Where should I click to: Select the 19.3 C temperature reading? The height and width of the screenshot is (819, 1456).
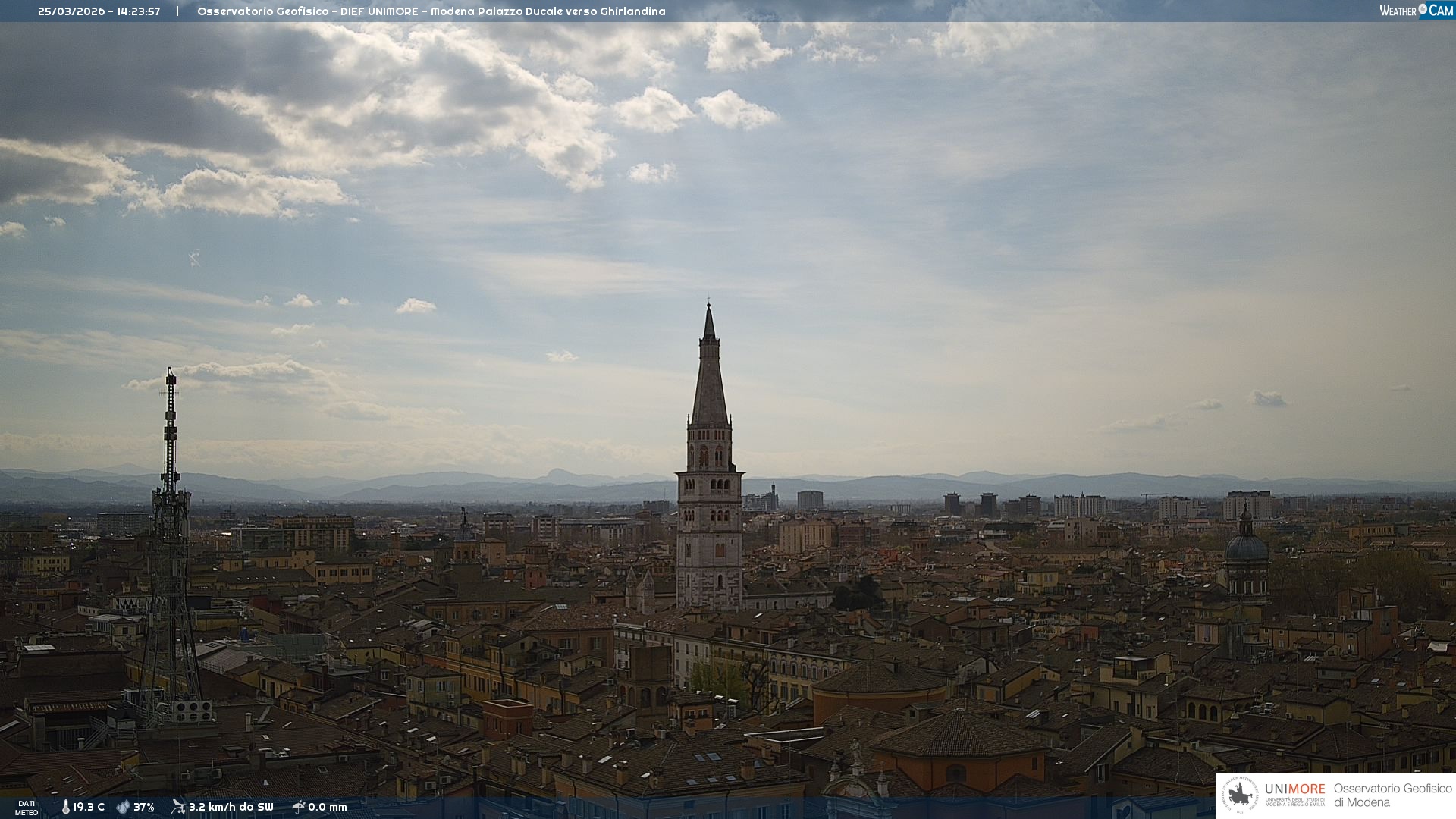[x=89, y=807]
